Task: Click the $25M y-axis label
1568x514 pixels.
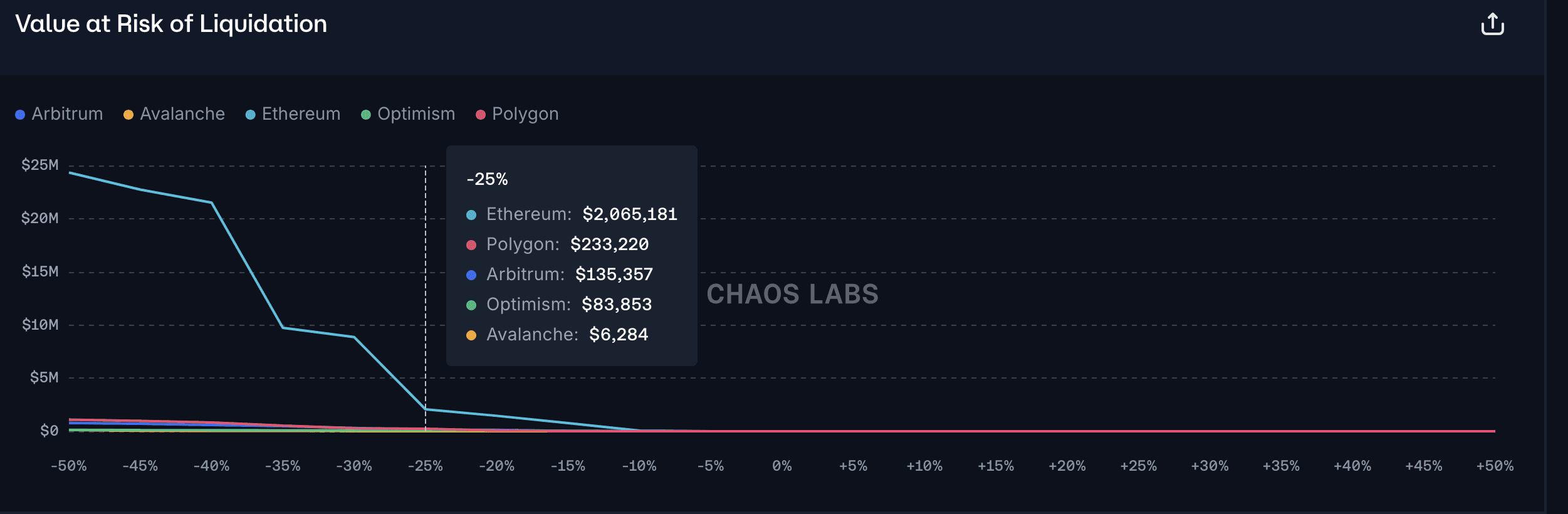Action: pos(40,165)
